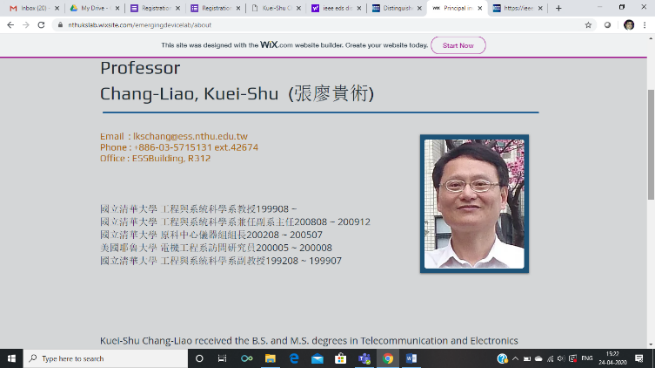Open the Windows Start menu
The width and height of the screenshot is (655, 368).
point(11,358)
